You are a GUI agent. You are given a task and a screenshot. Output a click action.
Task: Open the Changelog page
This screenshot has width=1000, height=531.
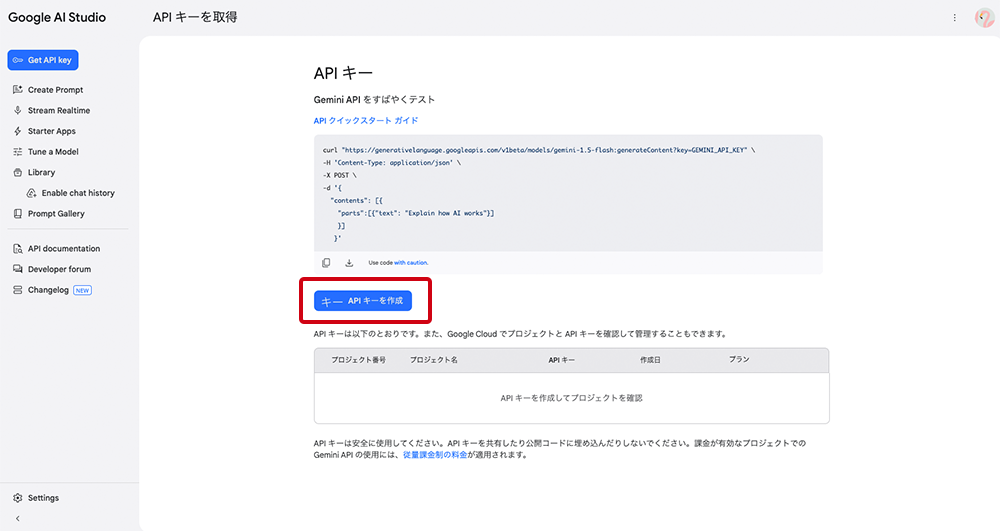(x=48, y=290)
